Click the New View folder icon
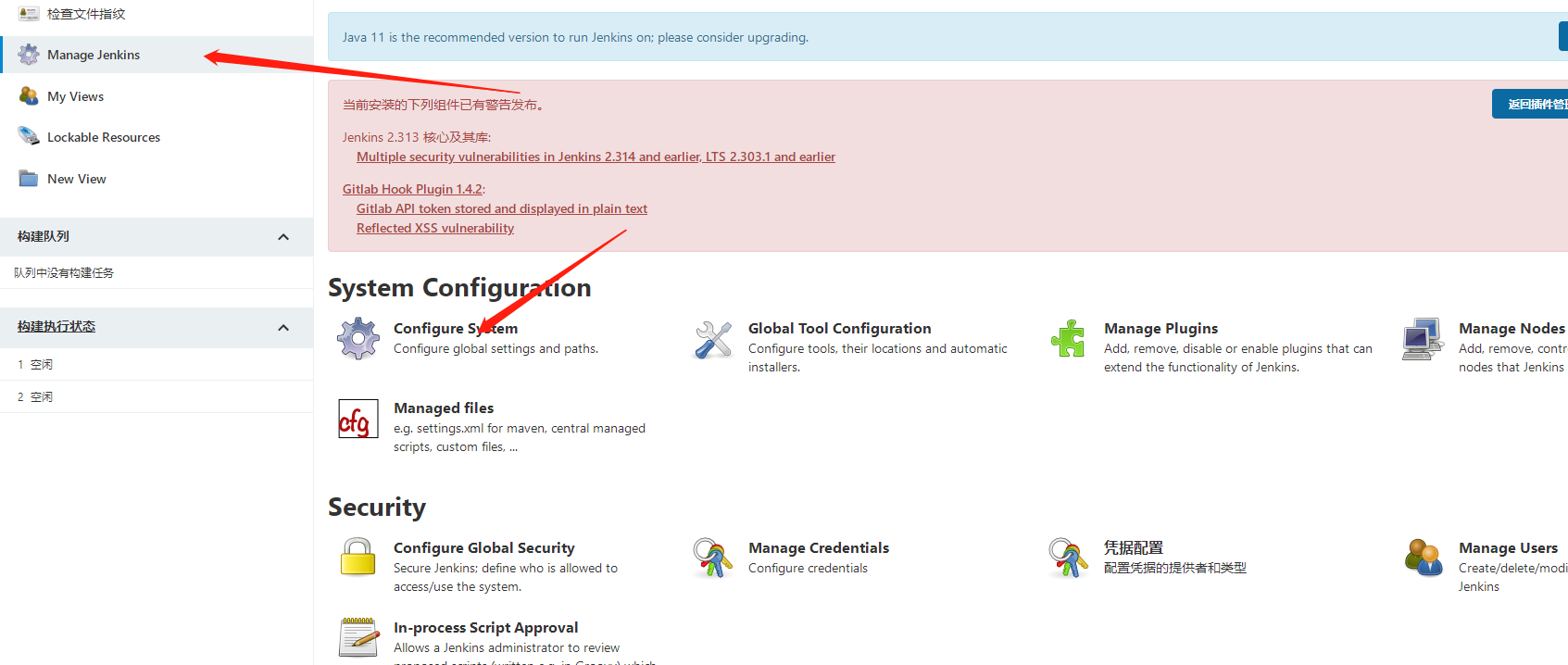 coord(29,179)
